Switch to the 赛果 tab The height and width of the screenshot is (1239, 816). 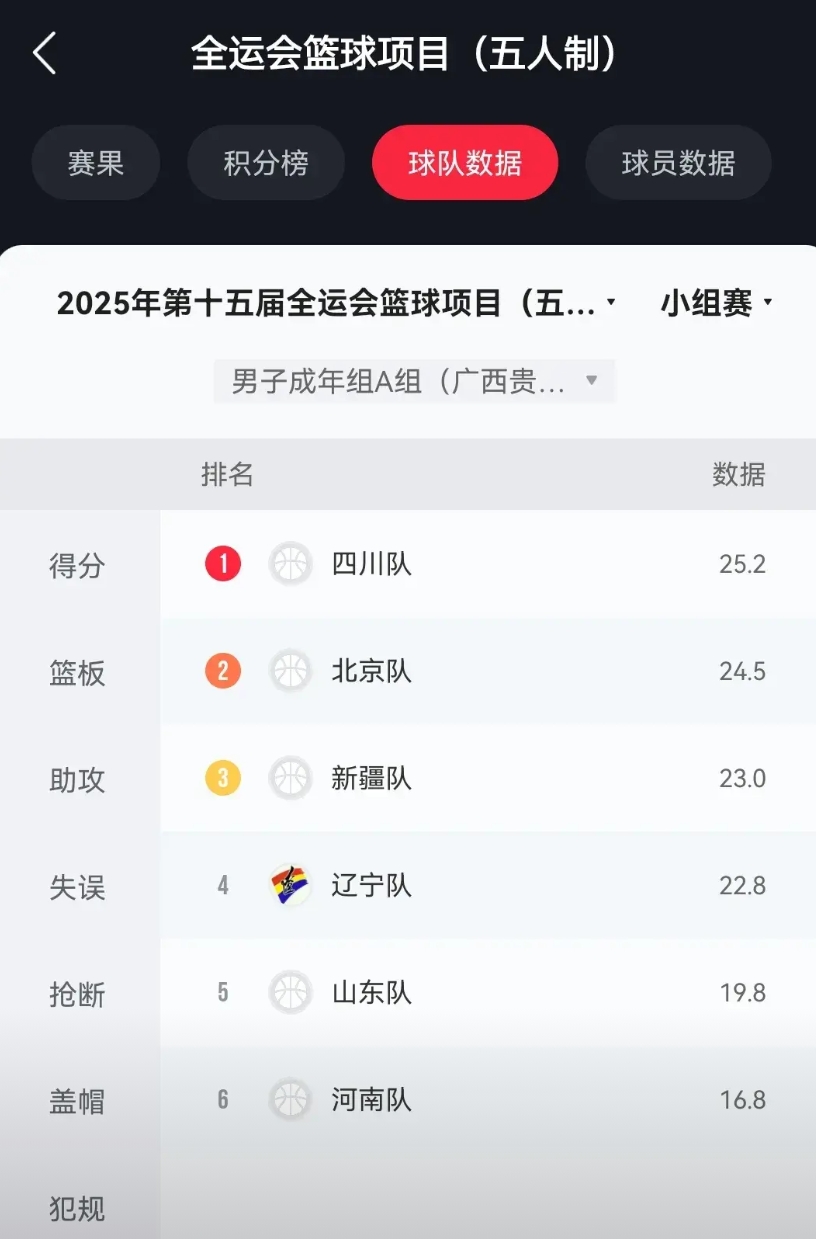coord(96,163)
